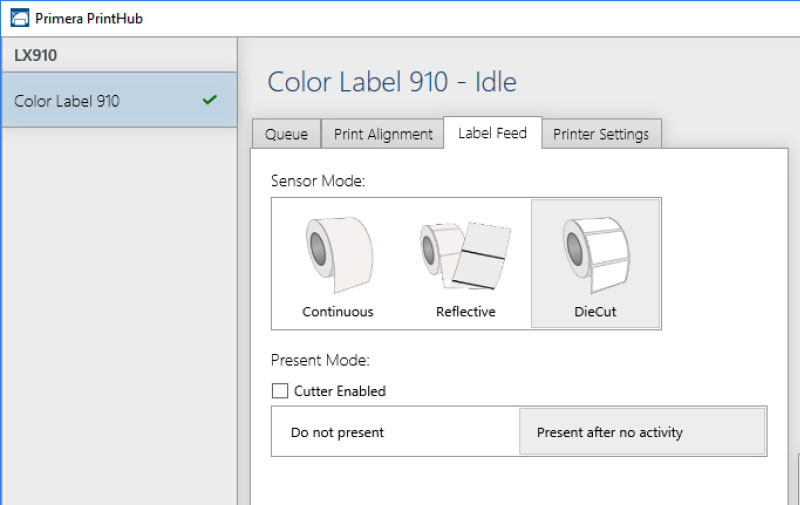
Task: Click the Primera PrintHub app icon
Action: (20, 18)
